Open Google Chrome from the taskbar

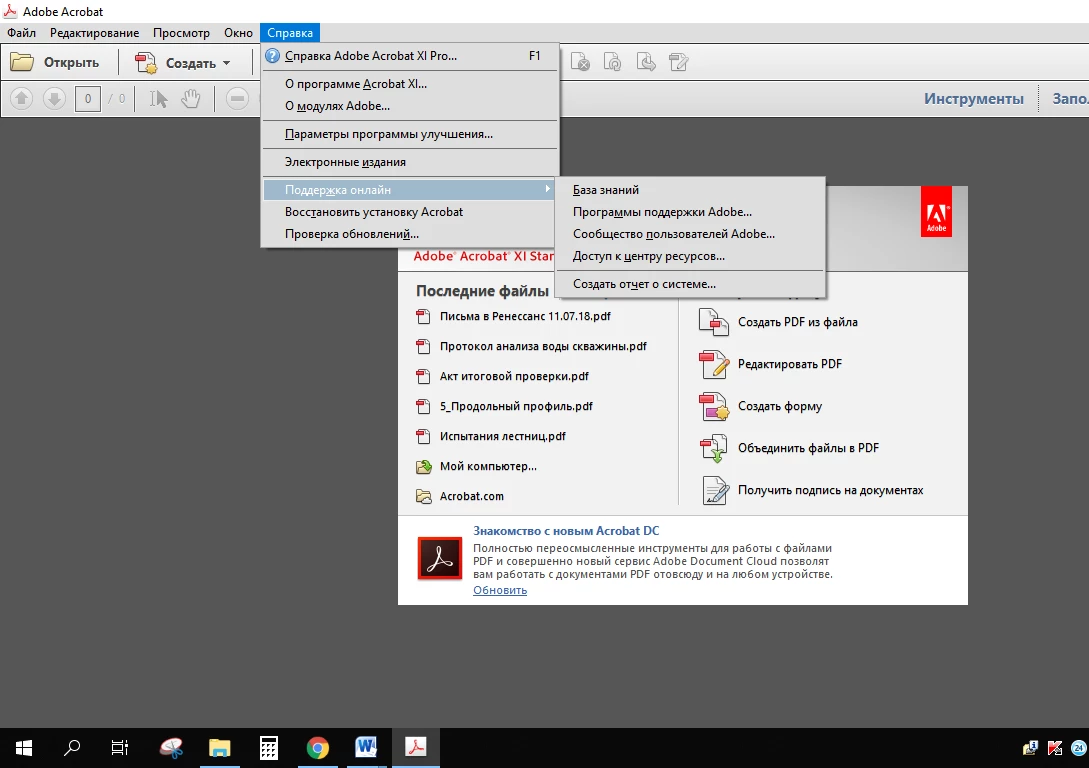coord(317,748)
